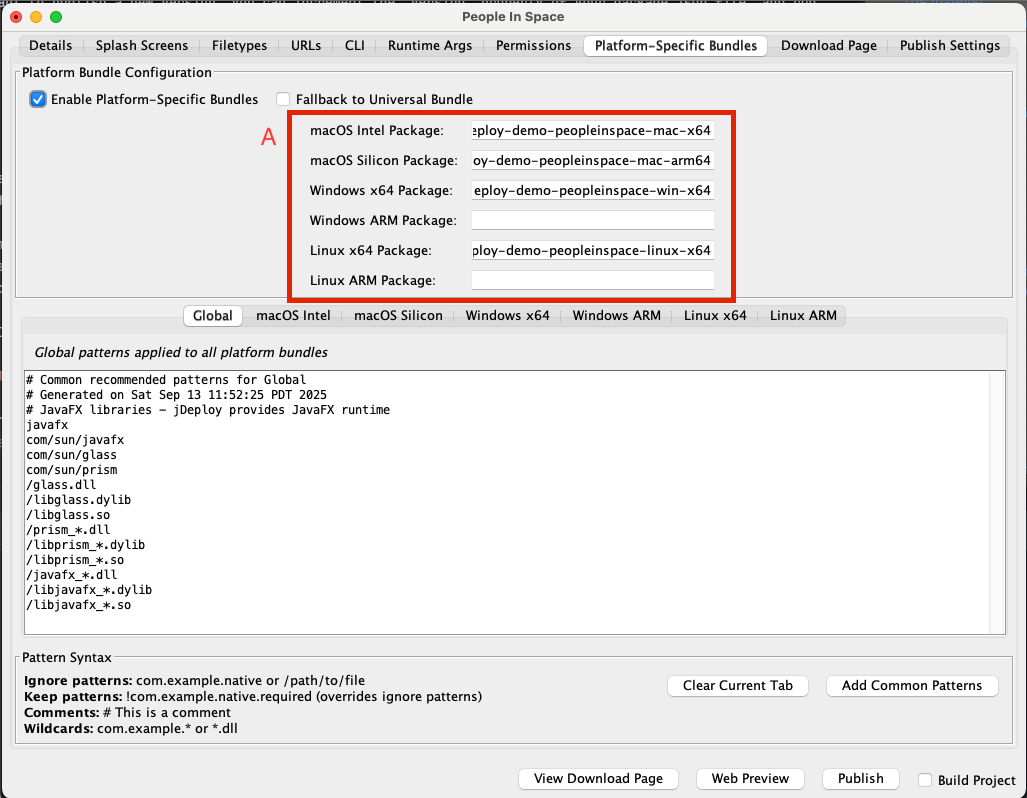Show the Linux x64 patterns tab
1027x798 pixels.
tap(715, 316)
